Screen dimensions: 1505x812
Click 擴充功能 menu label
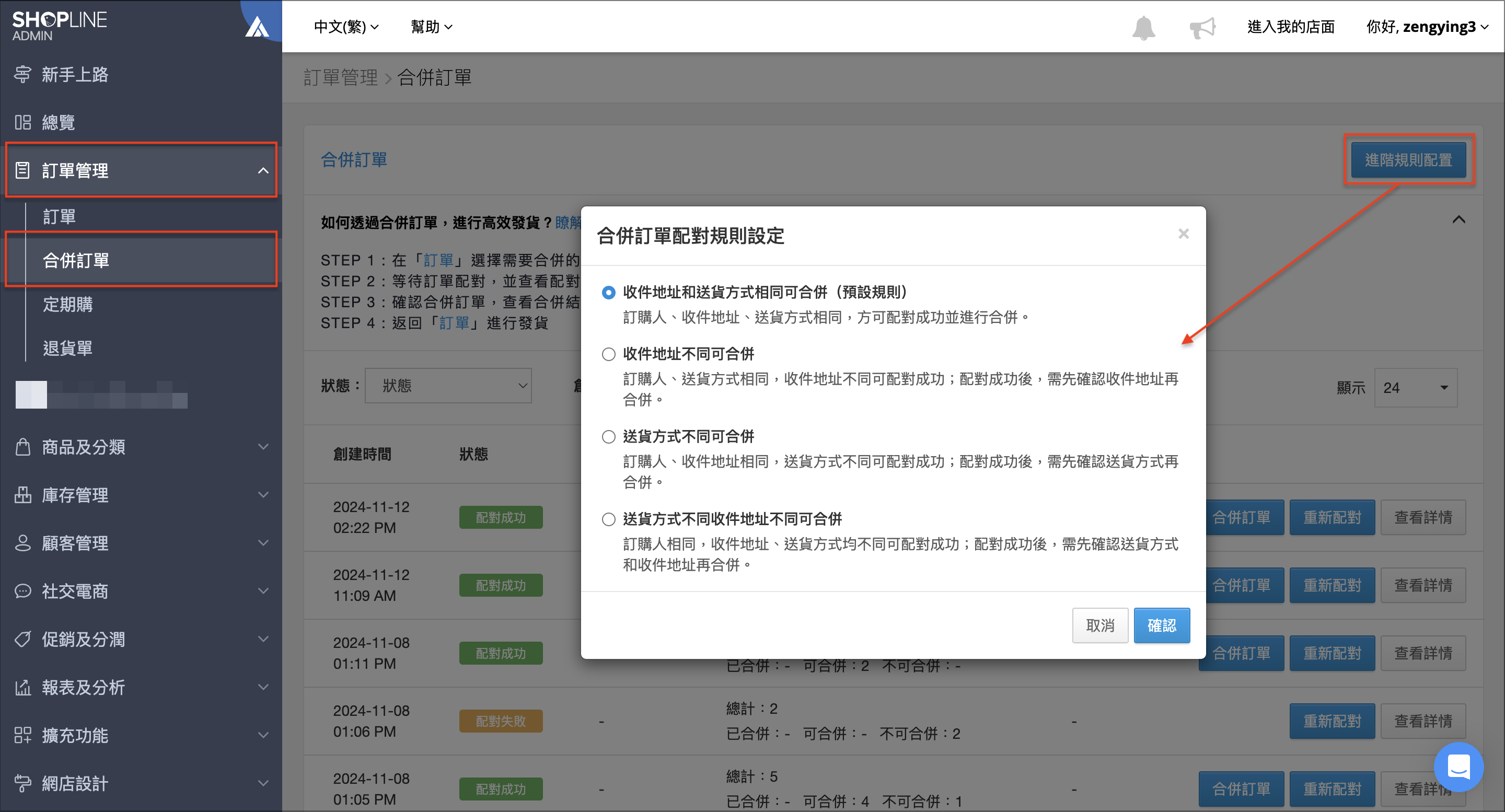75,736
